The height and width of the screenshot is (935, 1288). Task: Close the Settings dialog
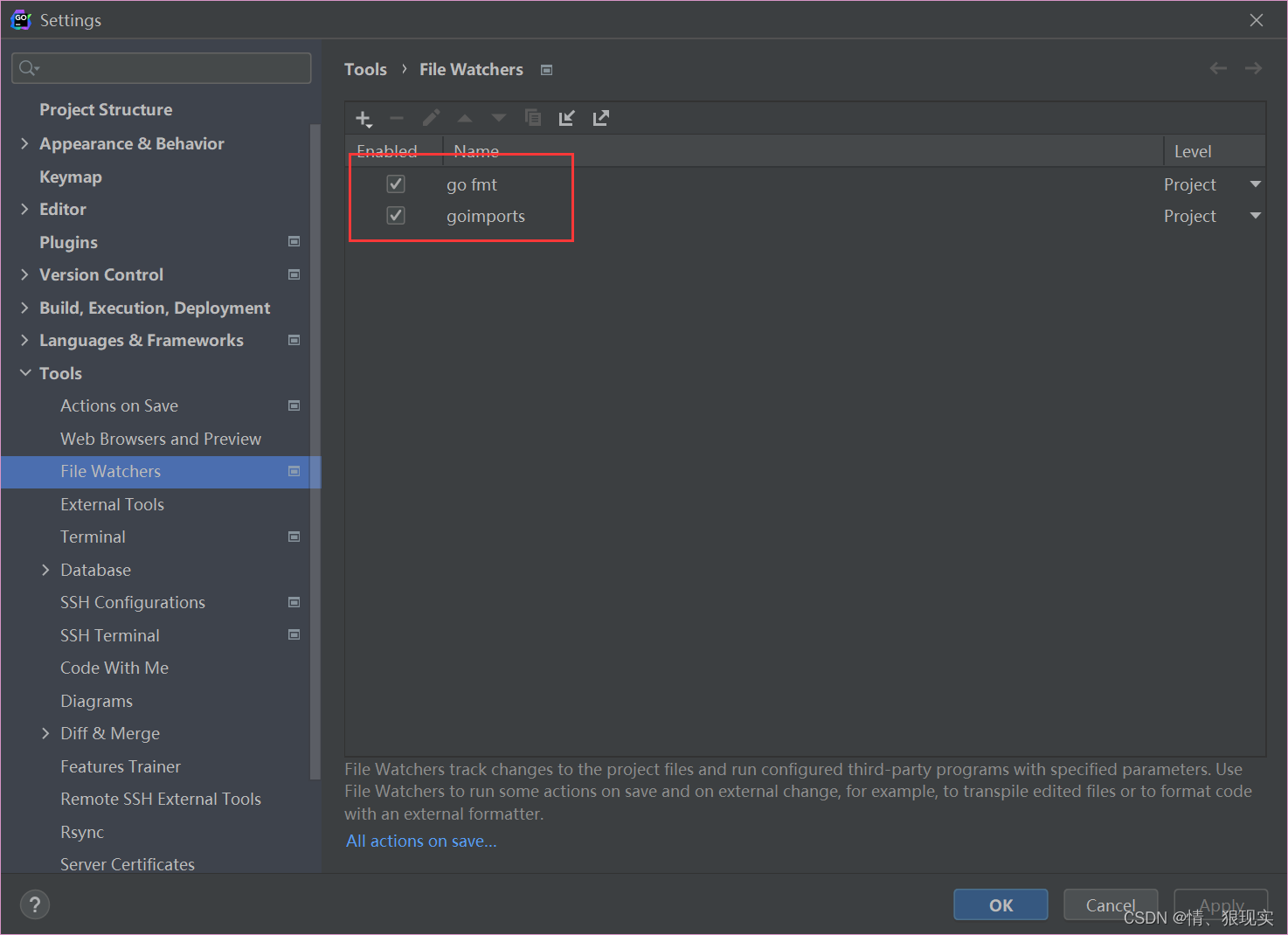1257,20
